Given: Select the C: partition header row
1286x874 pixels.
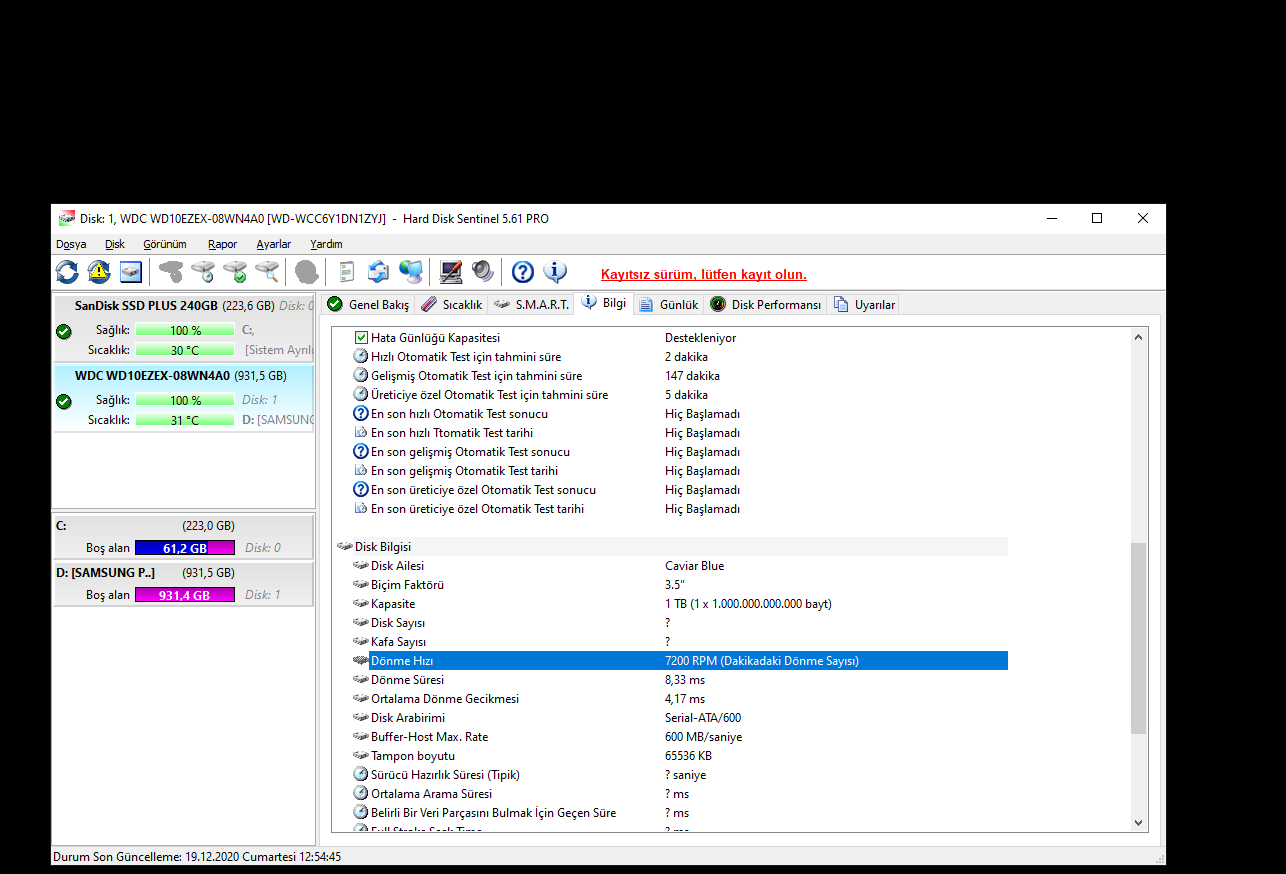Looking at the screenshot, I should (x=183, y=525).
